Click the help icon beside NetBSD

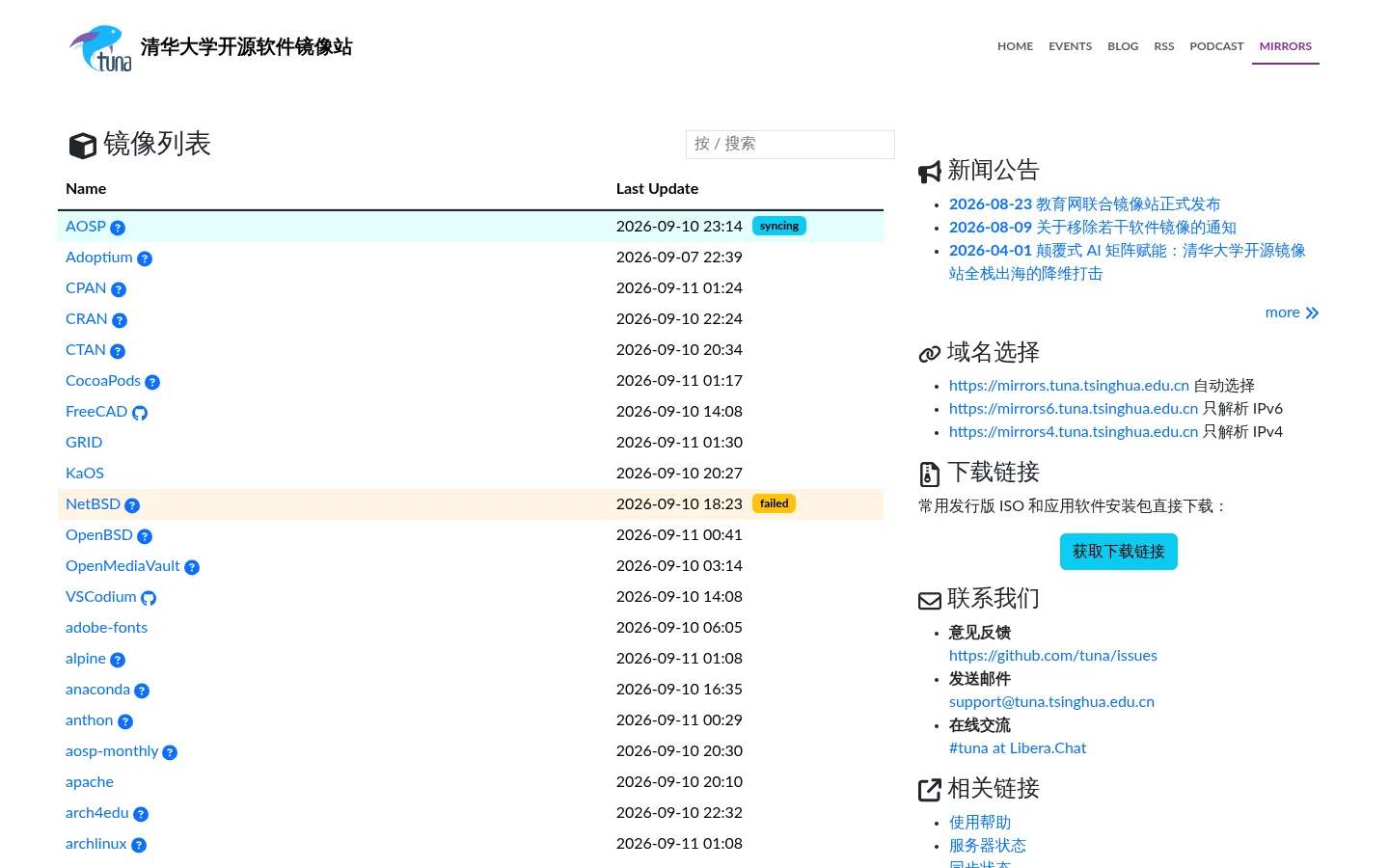pyautogui.click(x=132, y=505)
